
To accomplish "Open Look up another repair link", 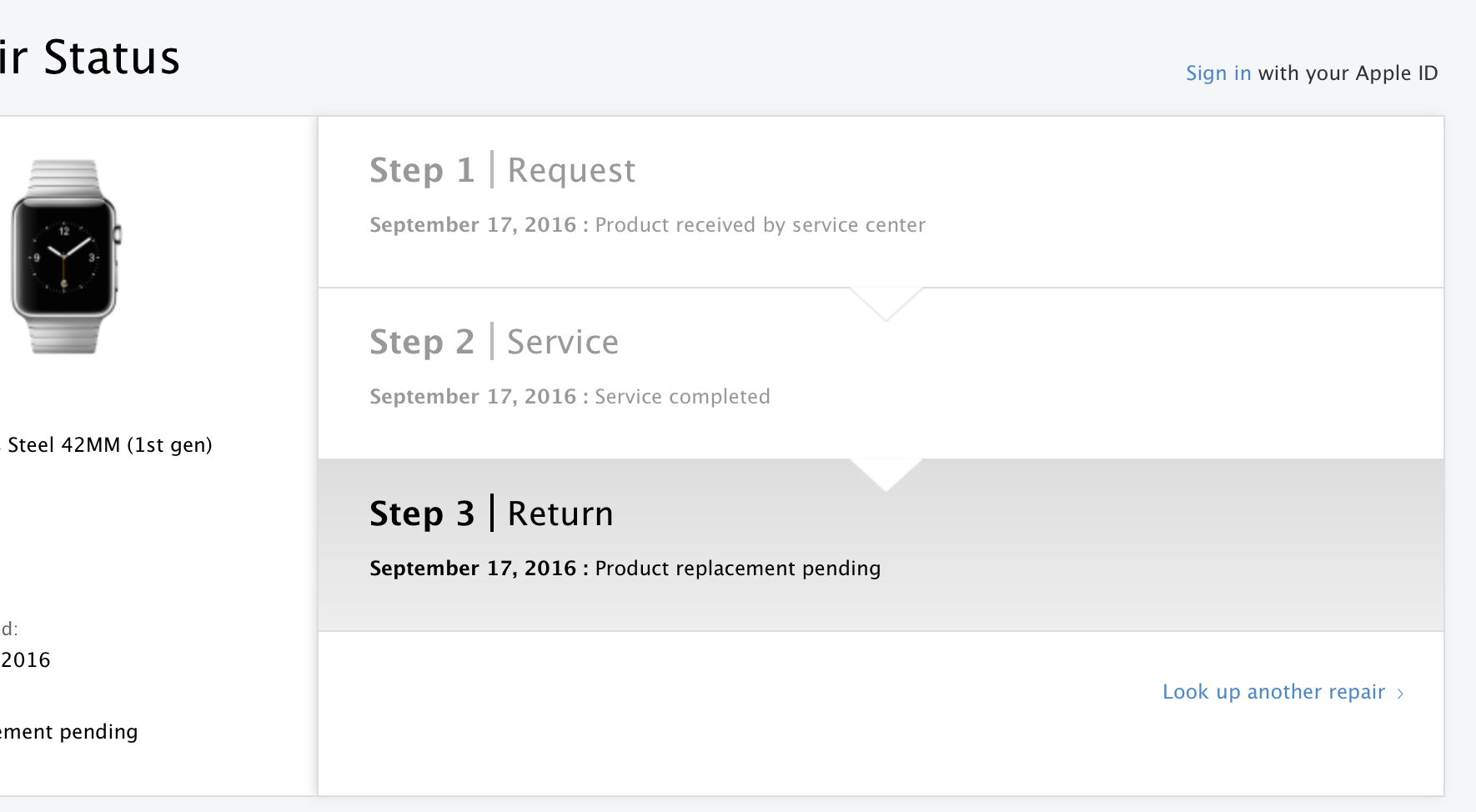I will coord(1273,692).
